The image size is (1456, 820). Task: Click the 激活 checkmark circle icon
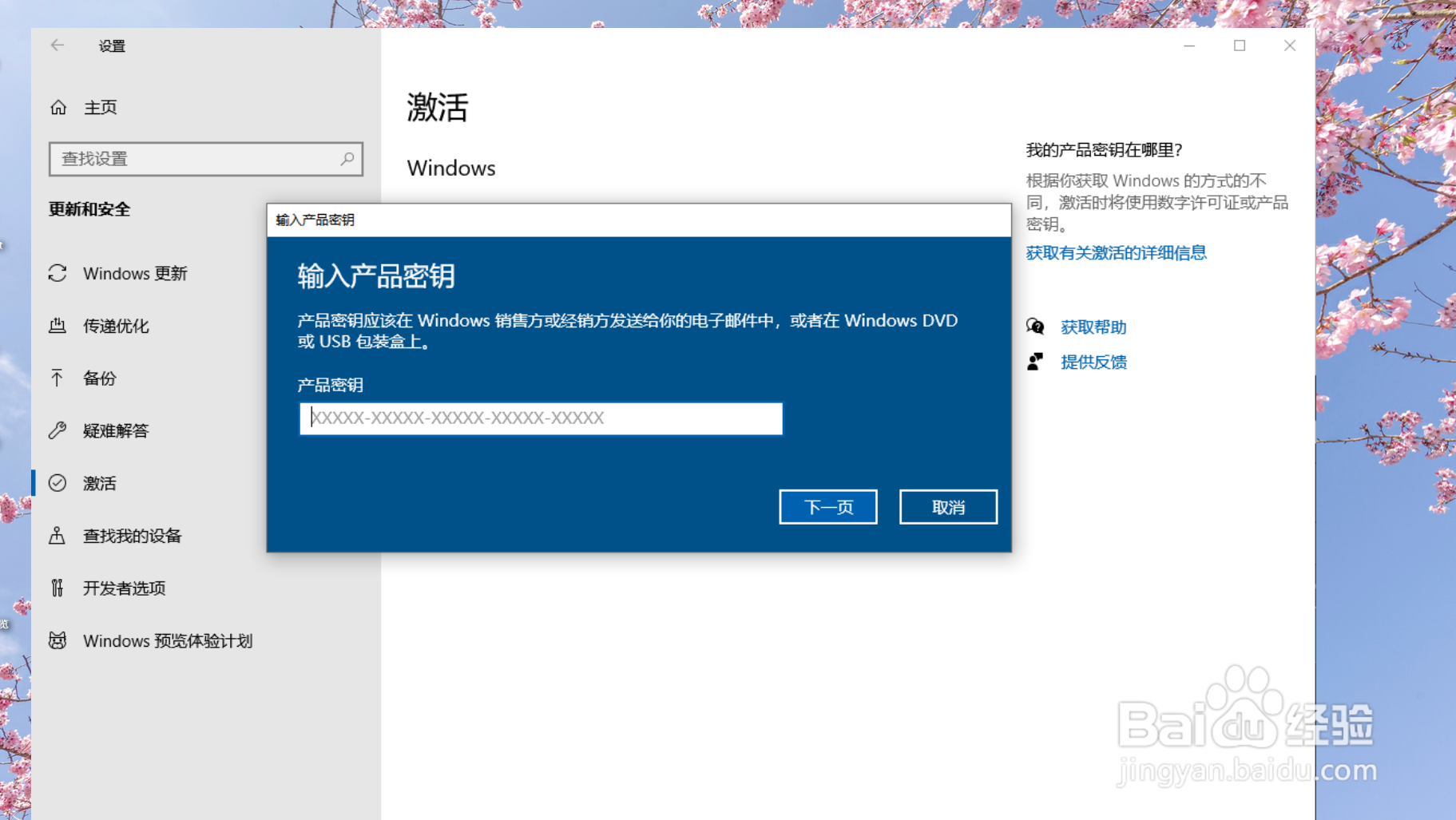point(58,483)
